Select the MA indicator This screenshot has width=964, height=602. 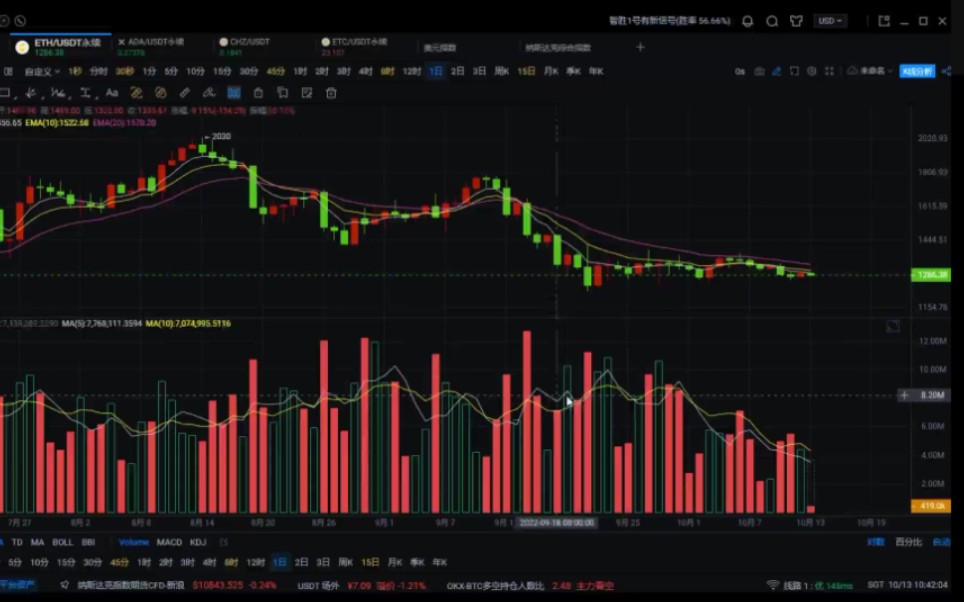[x=38, y=542]
